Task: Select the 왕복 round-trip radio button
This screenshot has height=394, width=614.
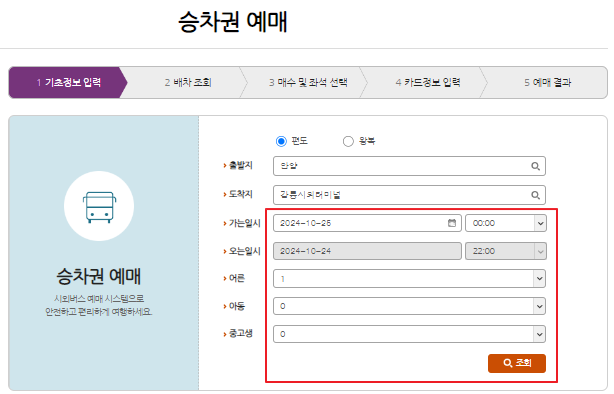Action: pos(348,141)
